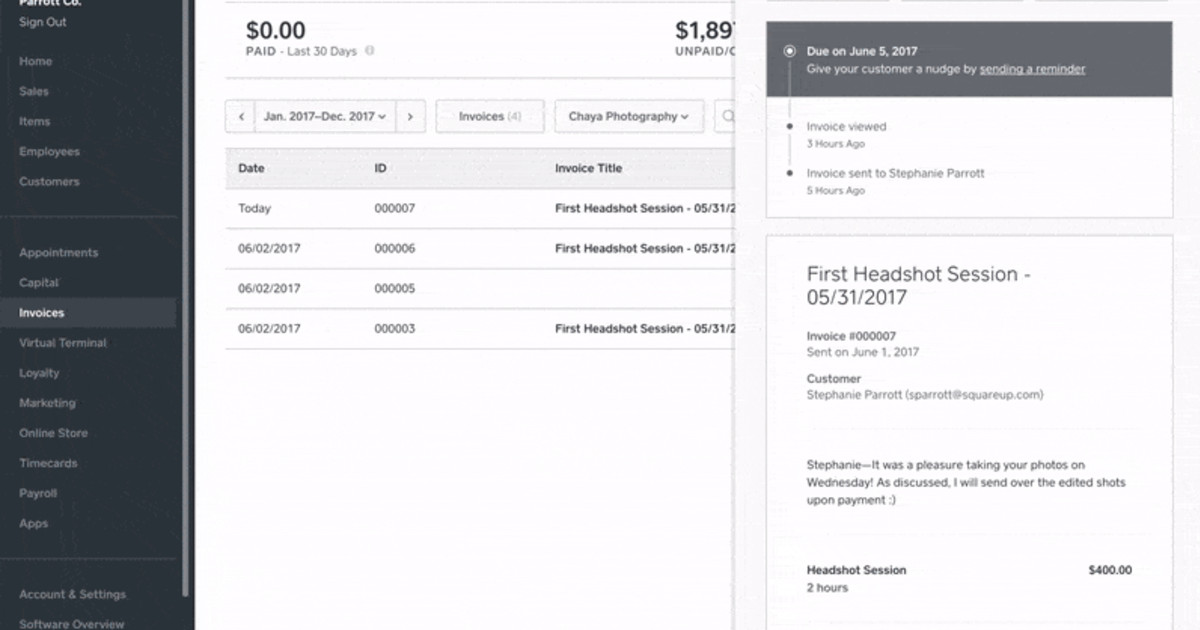
Task: Open the Customers page
Action: (48, 181)
